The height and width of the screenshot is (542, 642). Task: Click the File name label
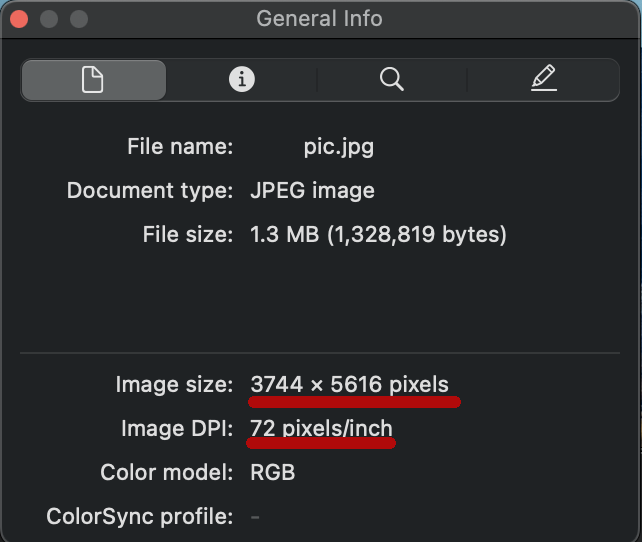point(180,147)
